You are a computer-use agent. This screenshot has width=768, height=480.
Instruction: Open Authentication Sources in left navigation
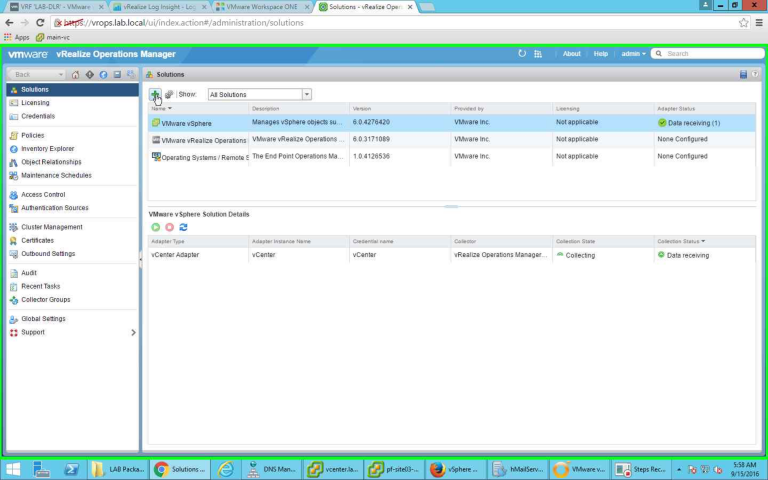[x=54, y=208]
